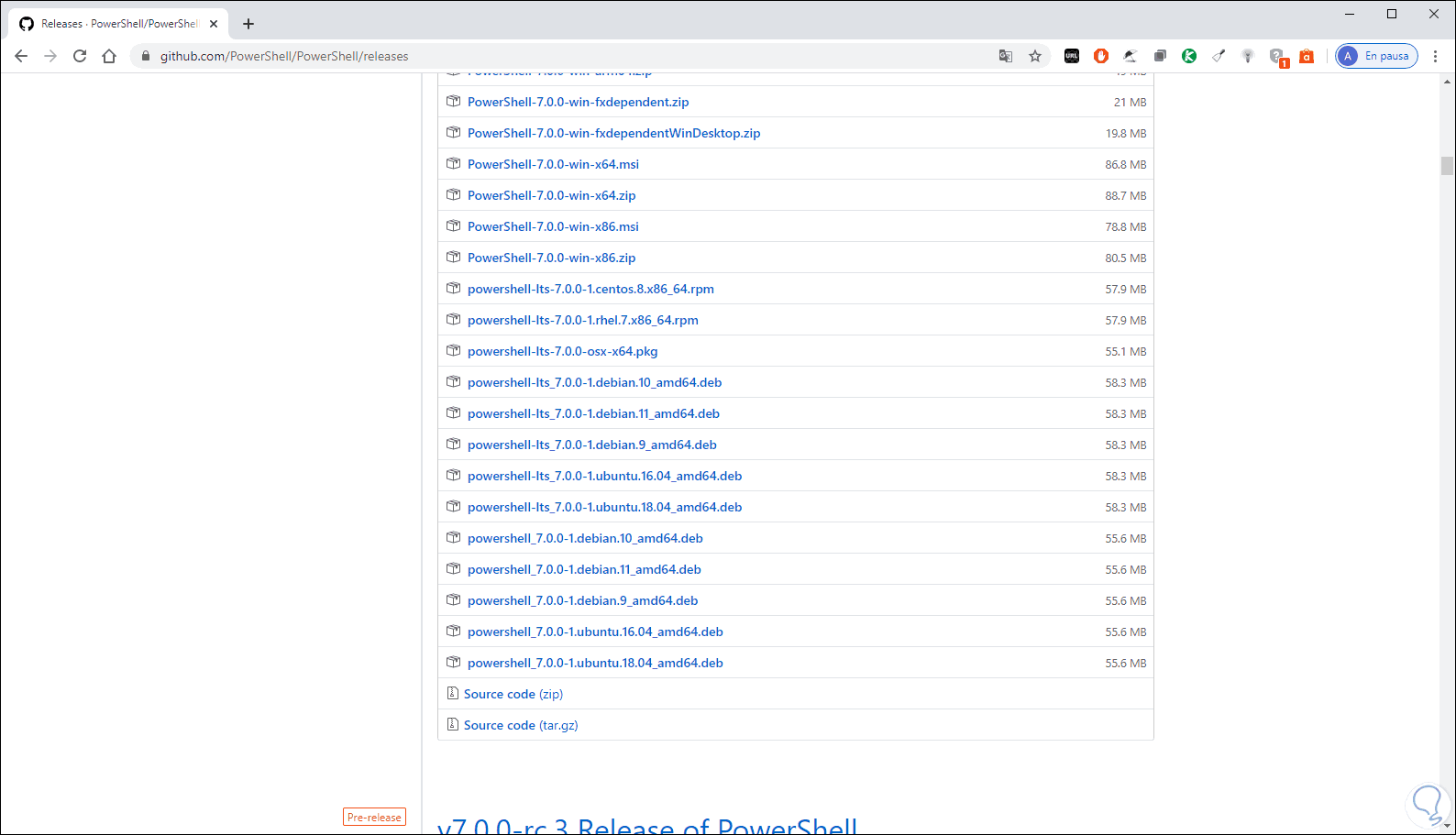Bookmark this page with the star
The image size is (1456, 835).
tap(1035, 56)
